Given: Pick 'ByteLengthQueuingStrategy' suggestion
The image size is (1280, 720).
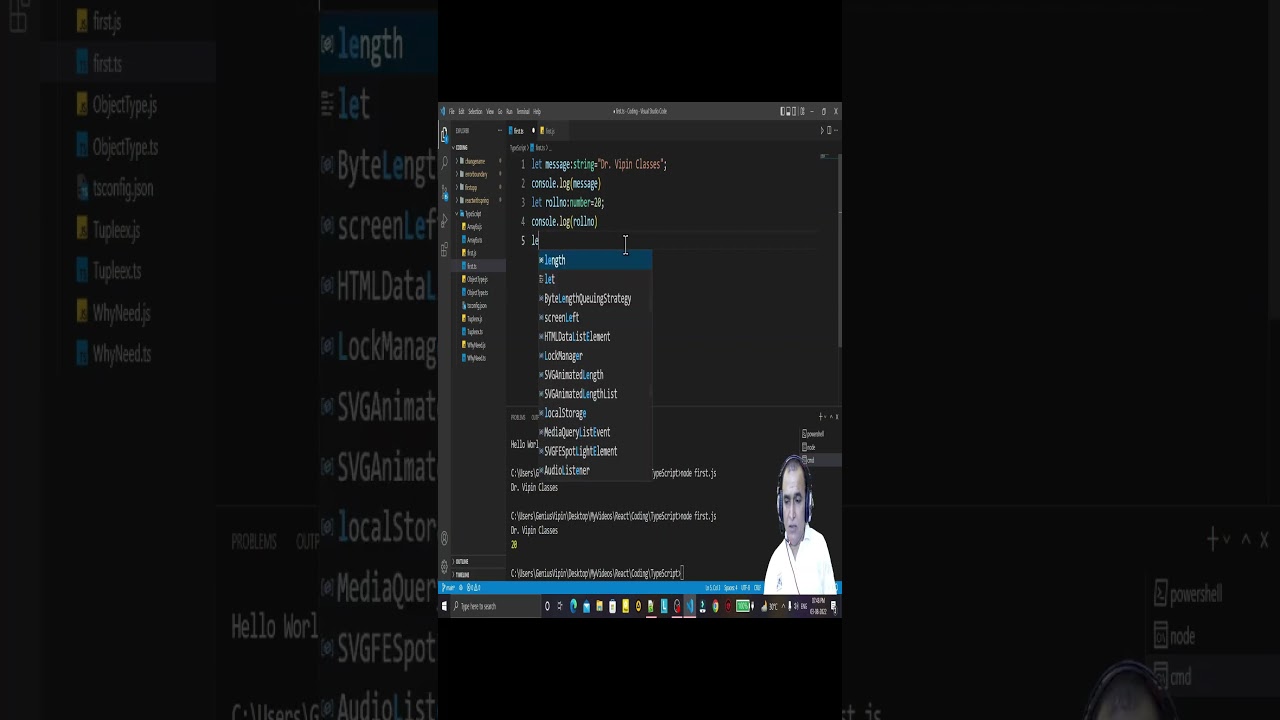Looking at the screenshot, I should [x=595, y=298].
